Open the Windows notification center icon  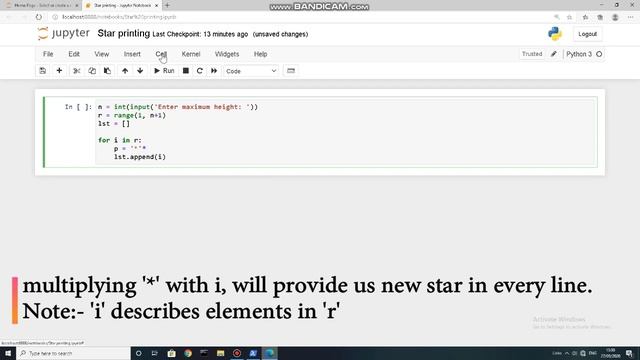pyautogui.click(x=629, y=353)
